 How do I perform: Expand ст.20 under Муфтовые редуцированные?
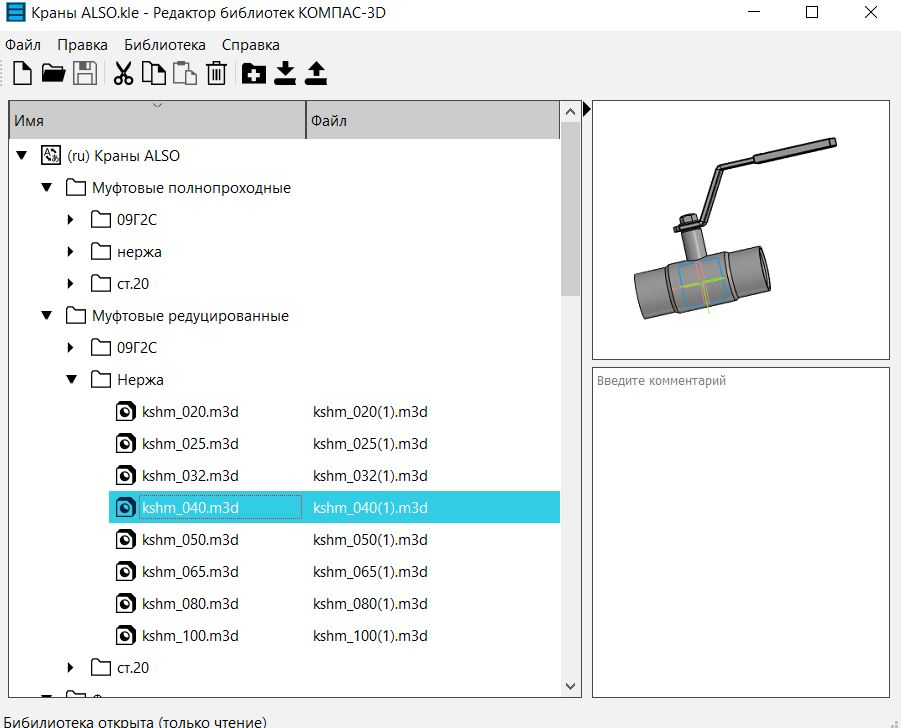(x=71, y=668)
